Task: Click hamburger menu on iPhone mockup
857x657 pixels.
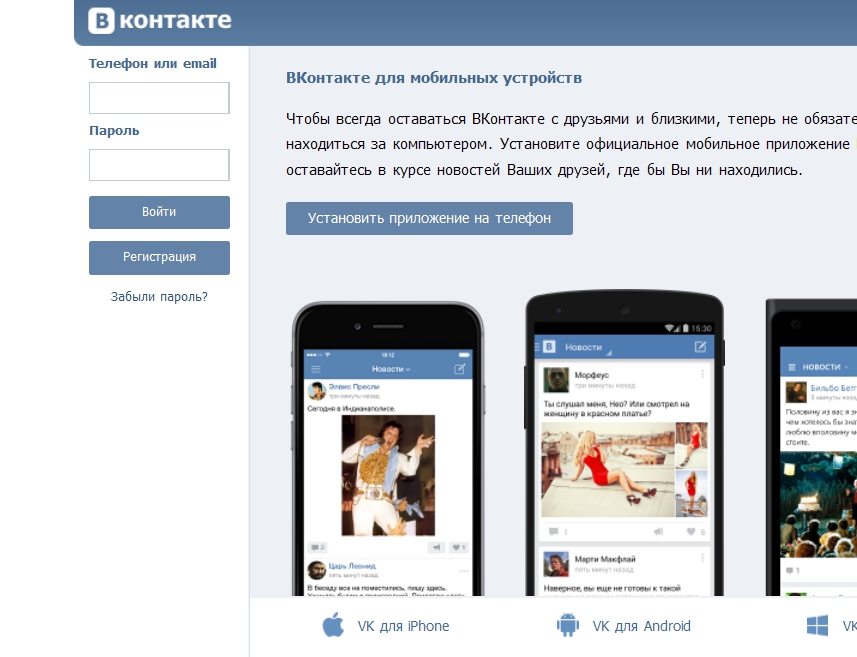Action: (x=315, y=369)
